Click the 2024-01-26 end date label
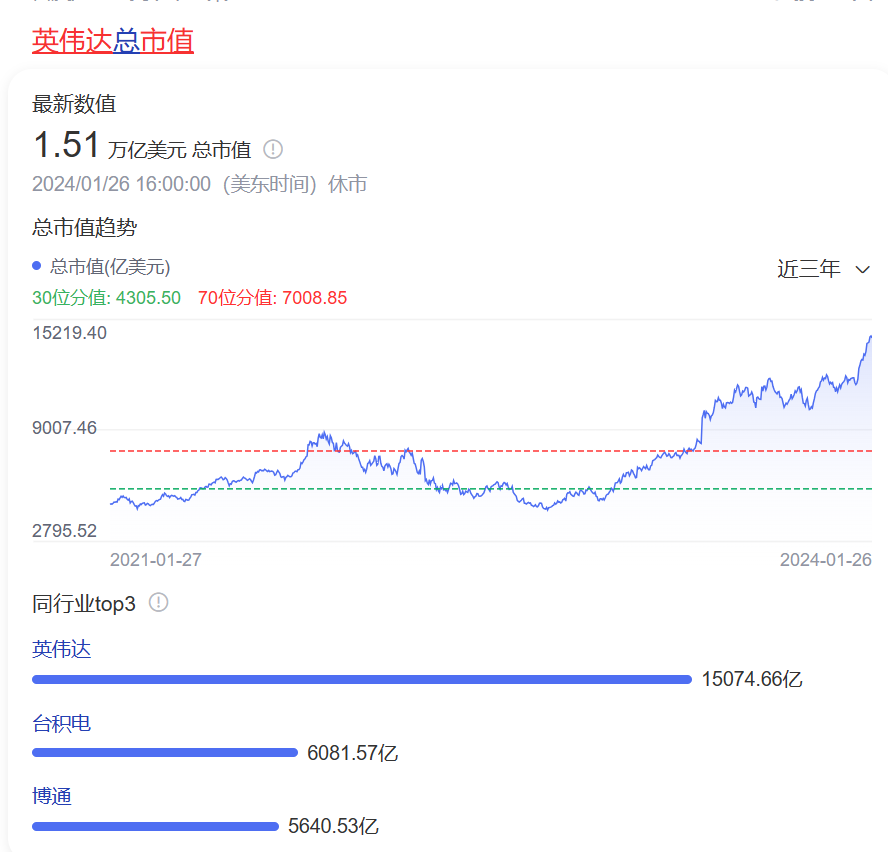Screen dimensions: 888x852 coord(826,560)
